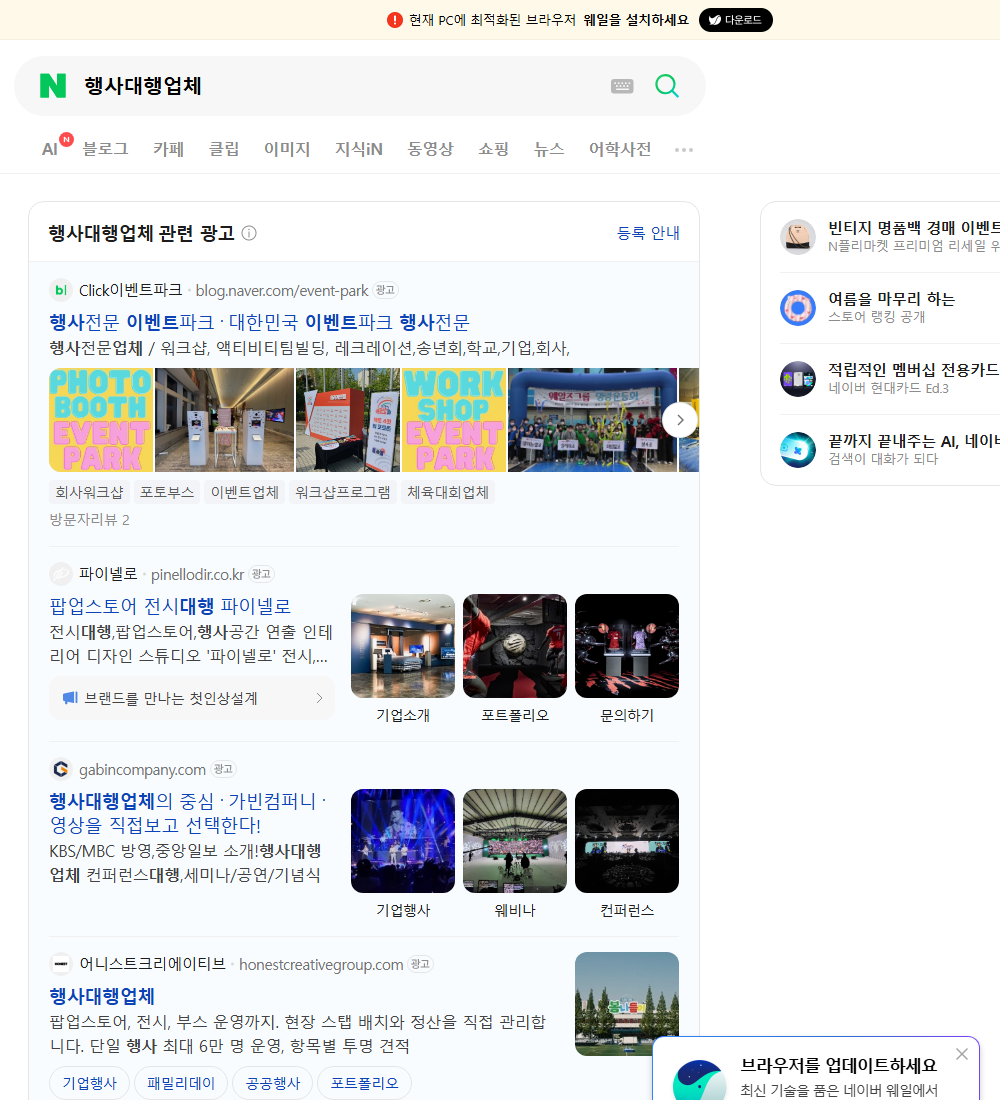Select the 워크샵프로그램 tag

coord(342,492)
